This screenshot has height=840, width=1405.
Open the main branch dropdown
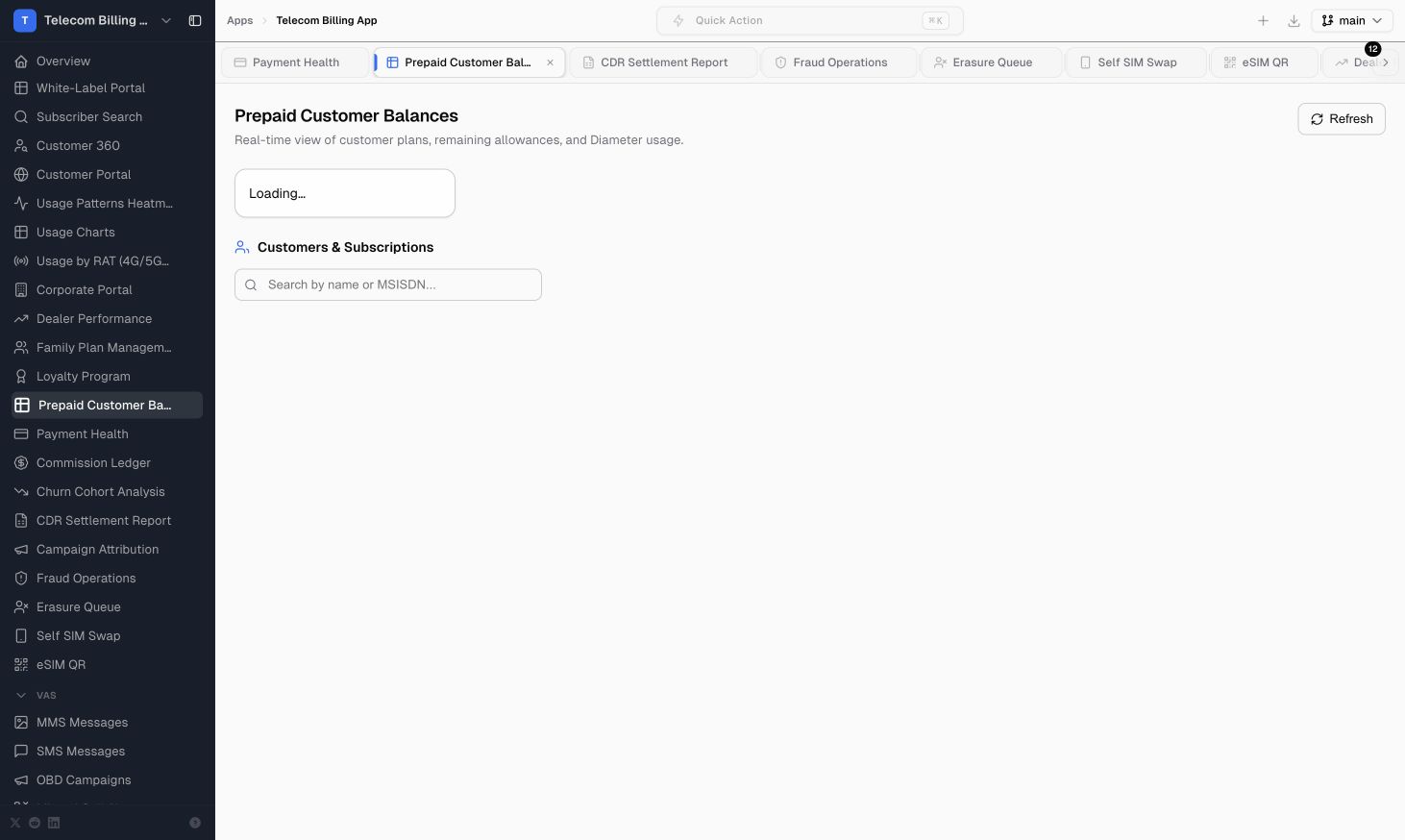(x=1352, y=20)
